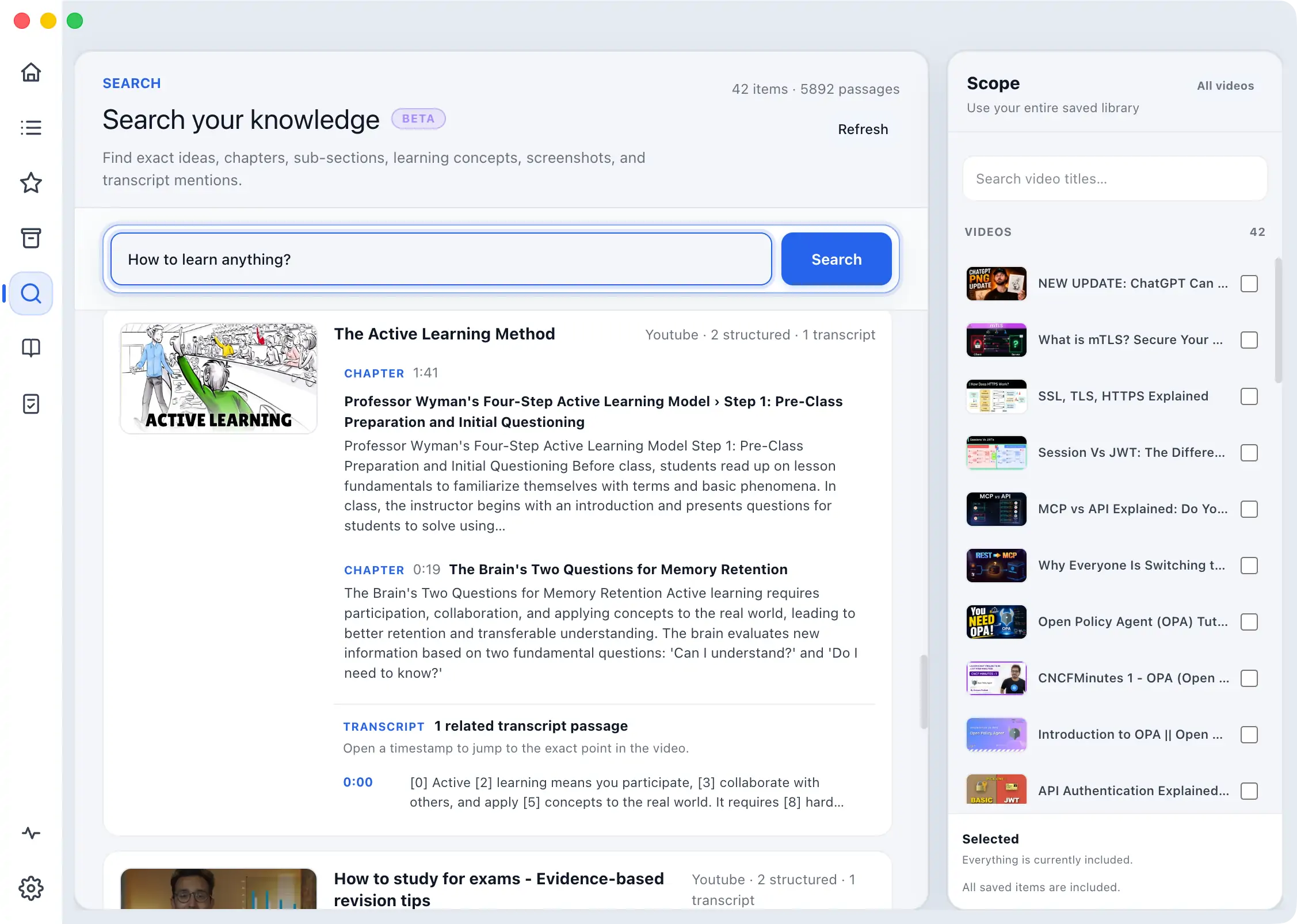Click the query field containing How to learn anything?
The image size is (1297, 924).
pos(441,259)
